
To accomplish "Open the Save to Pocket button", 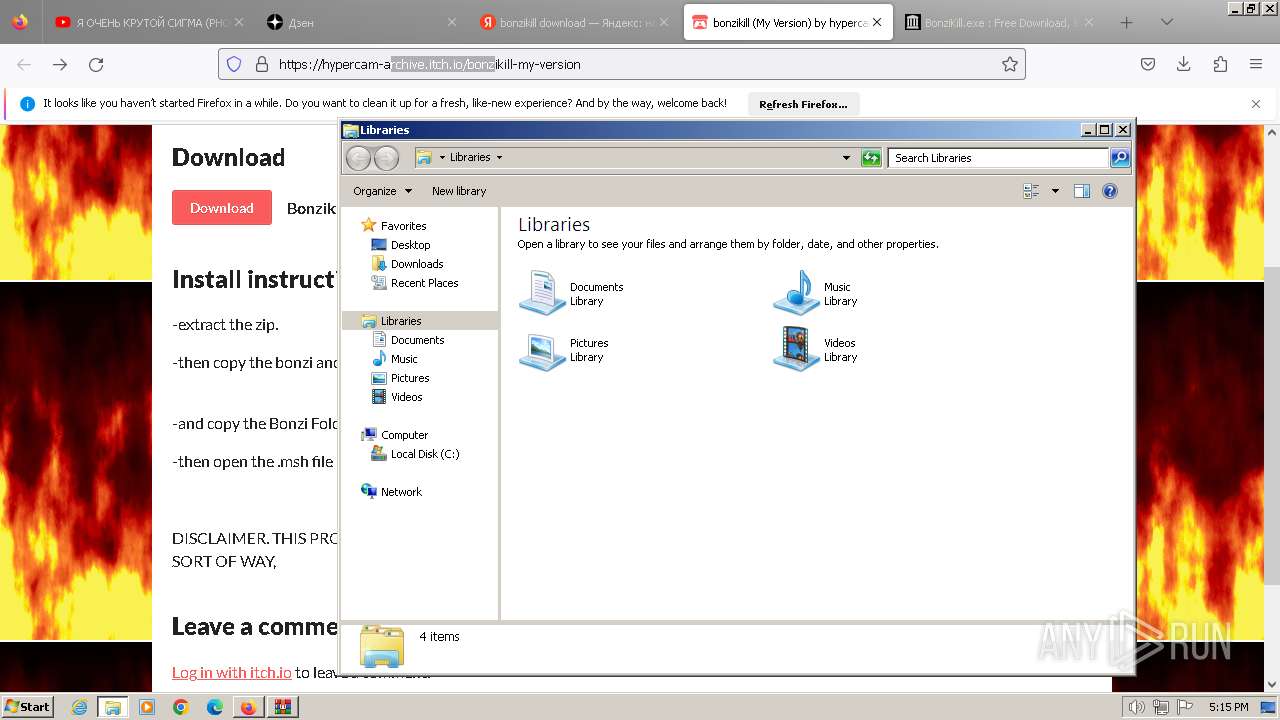I will pos(1148,64).
